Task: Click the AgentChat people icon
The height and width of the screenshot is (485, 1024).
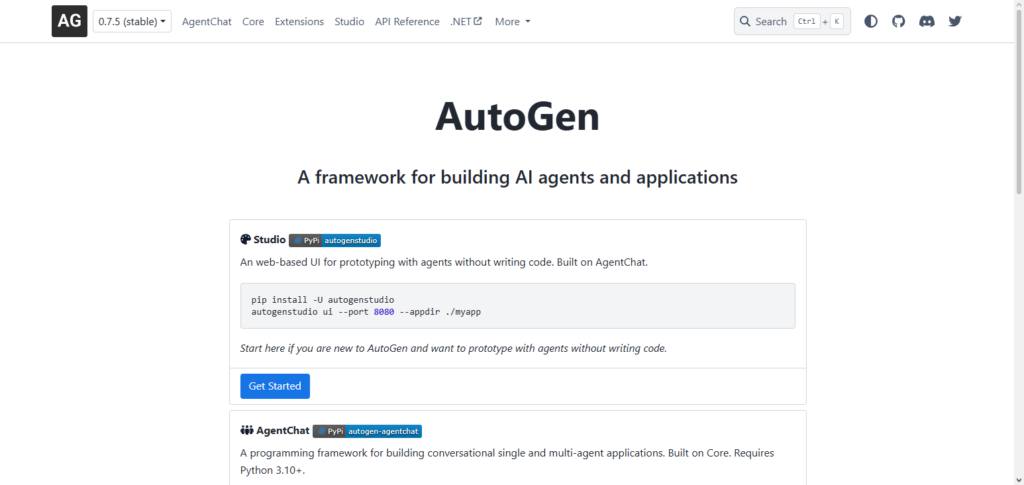Action: [247, 430]
